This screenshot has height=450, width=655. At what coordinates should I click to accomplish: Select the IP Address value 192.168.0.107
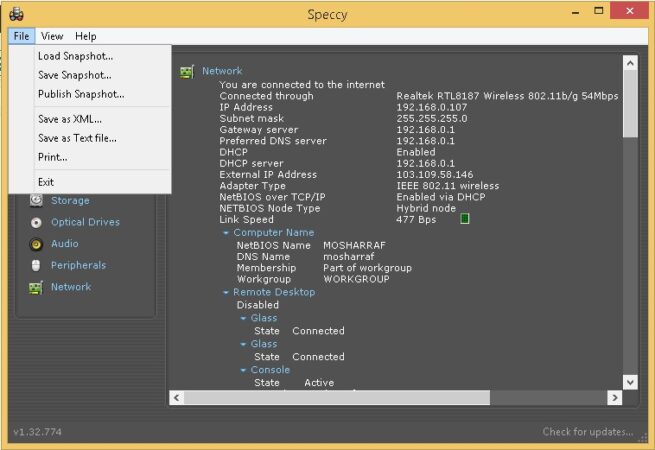(x=432, y=107)
